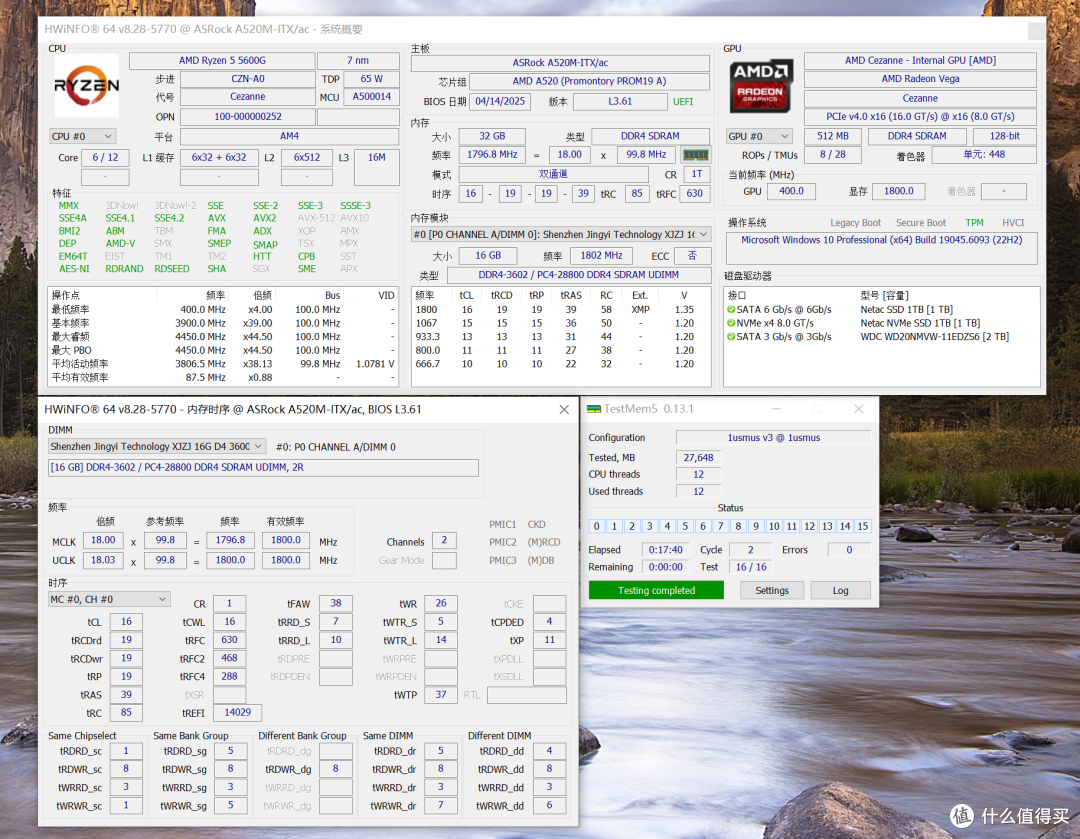Click the tREFI value field 14029
1080x839 pixels.
(238, 712)
